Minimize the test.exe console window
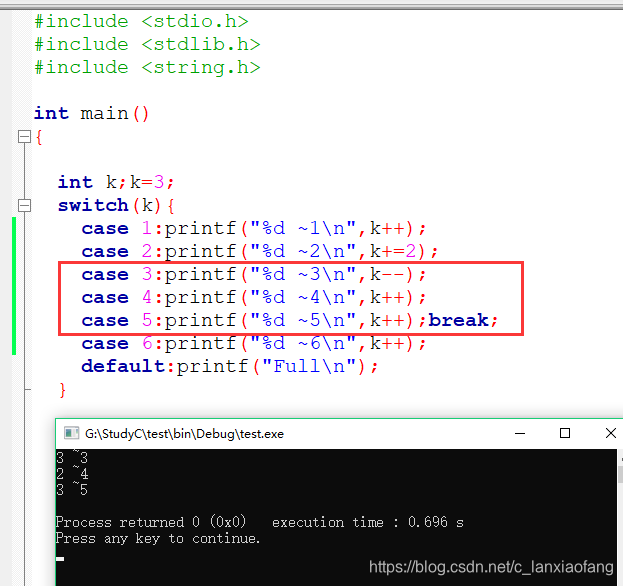 [x=520, y=433]
